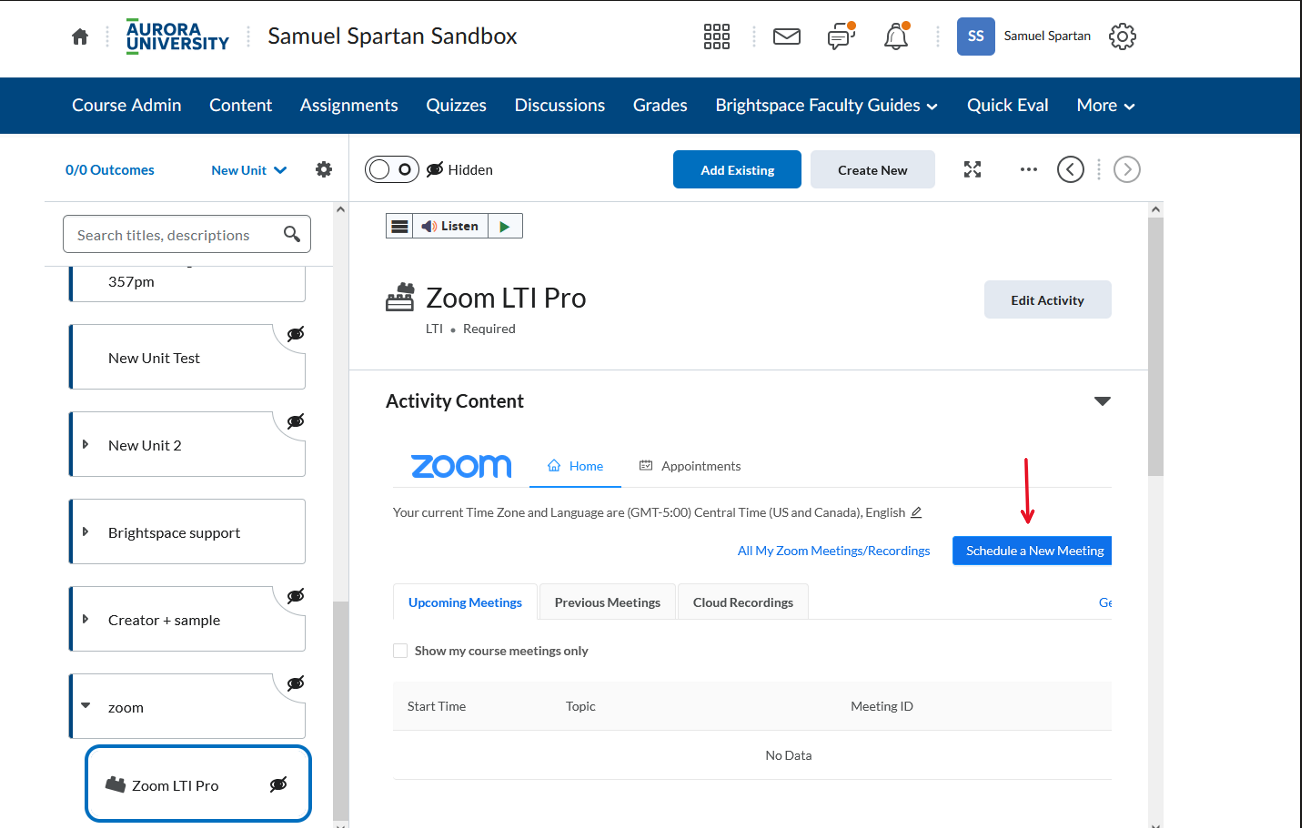Image resolution: width=1302 pixels, height=828 pixels.
Task: Click the Aurora University logo
Action: point(177,36)
